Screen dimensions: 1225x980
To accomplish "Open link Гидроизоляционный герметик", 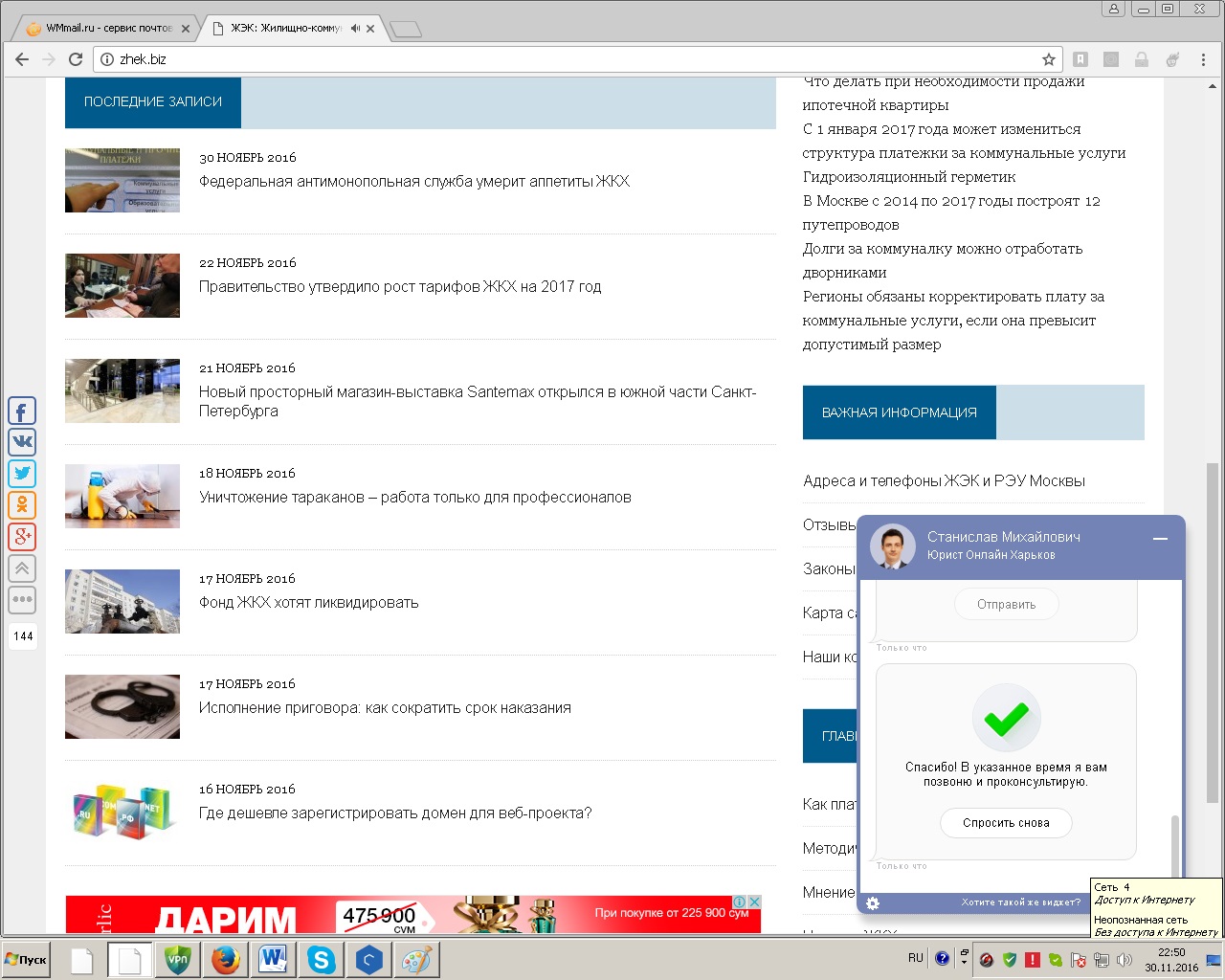I will tap(909, 176).
